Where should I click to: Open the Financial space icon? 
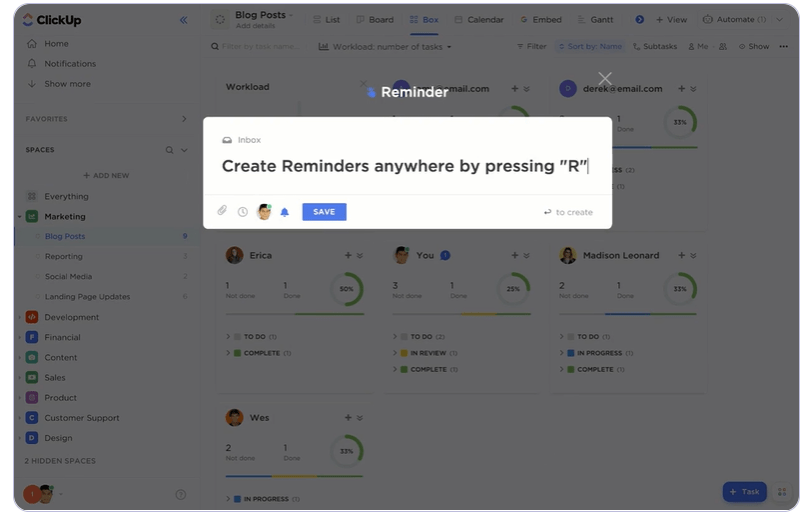click(32, 337)
